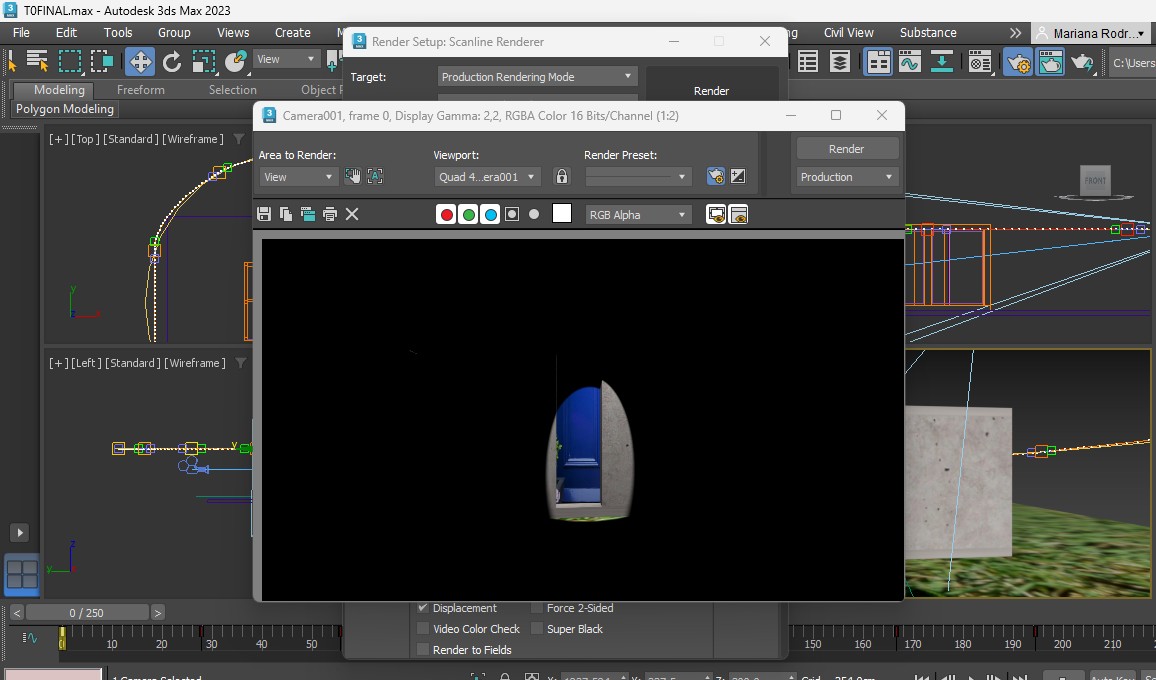The height and width of the screenshot is (680, 1156).
Task: Click the white color swatch
Action: pos(562,214)
